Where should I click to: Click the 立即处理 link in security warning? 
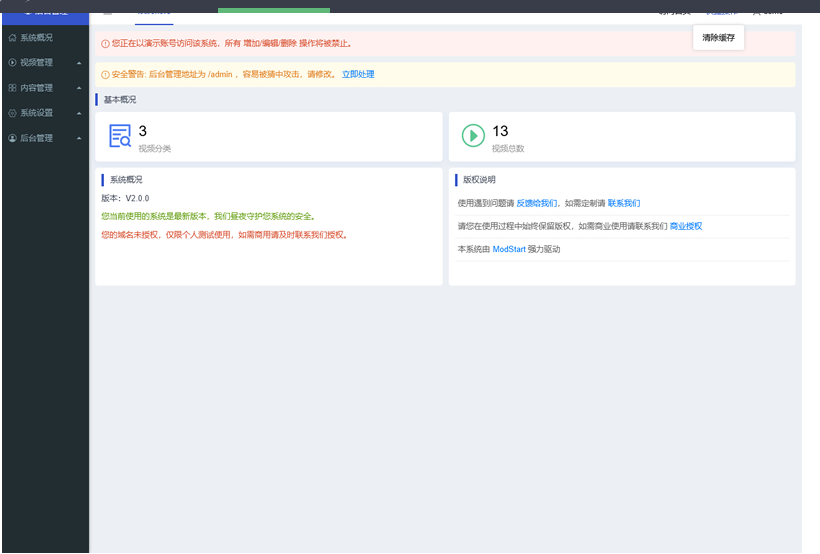(x=358, y=74)
